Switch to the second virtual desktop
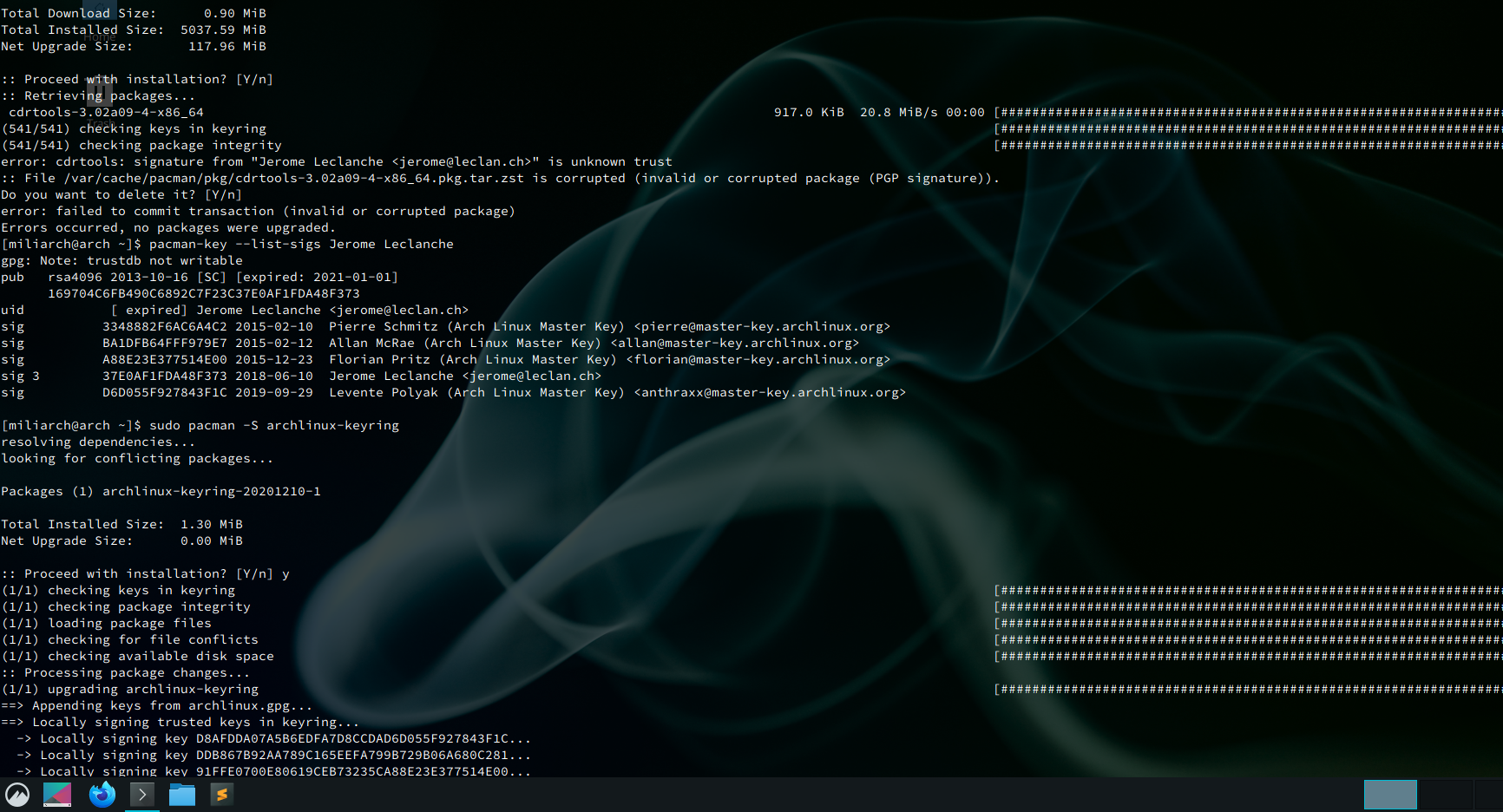Image resolution: width=1503 pixels, height=812 pixels. coord(1445,795)
